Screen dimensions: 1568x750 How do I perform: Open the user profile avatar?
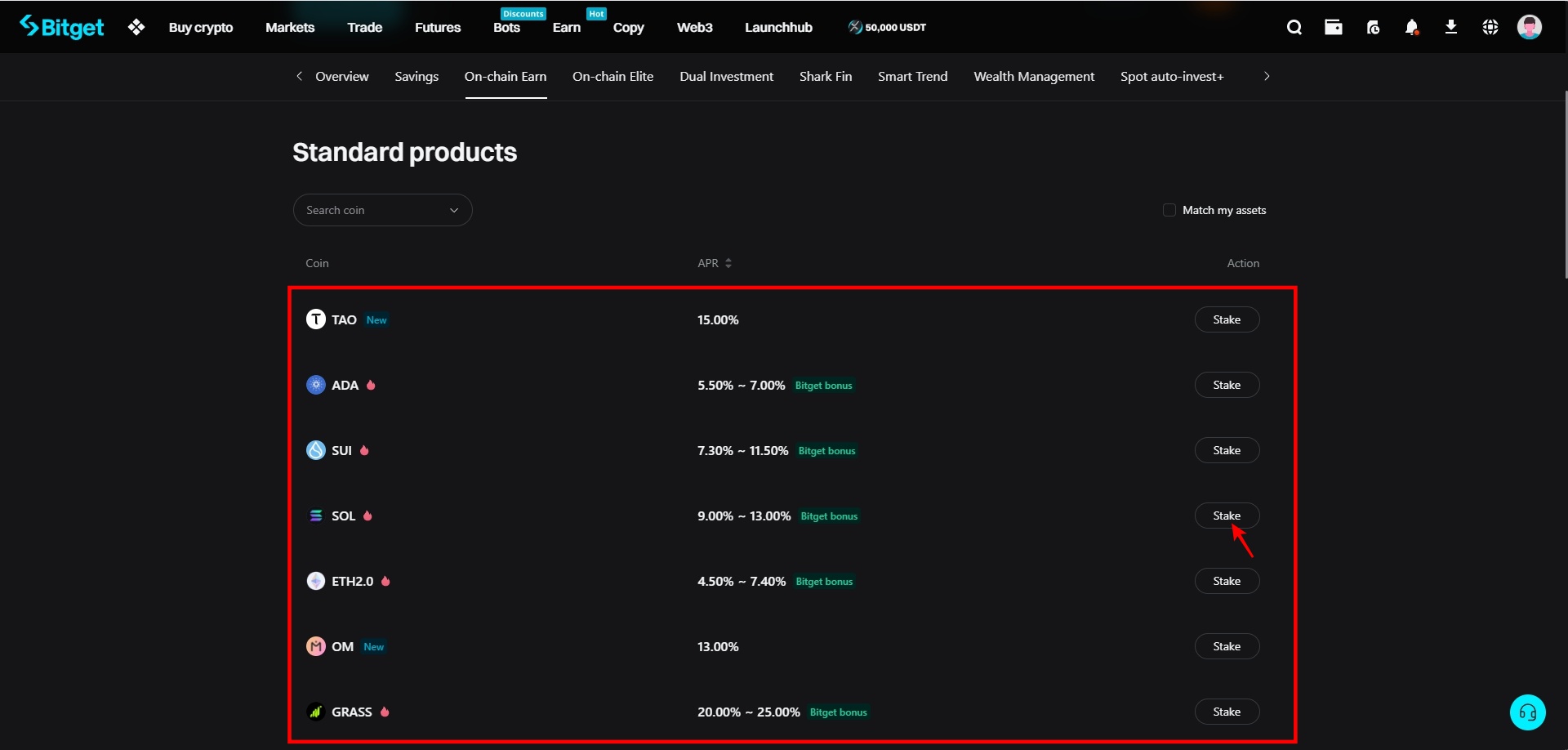coord(1530,27)
